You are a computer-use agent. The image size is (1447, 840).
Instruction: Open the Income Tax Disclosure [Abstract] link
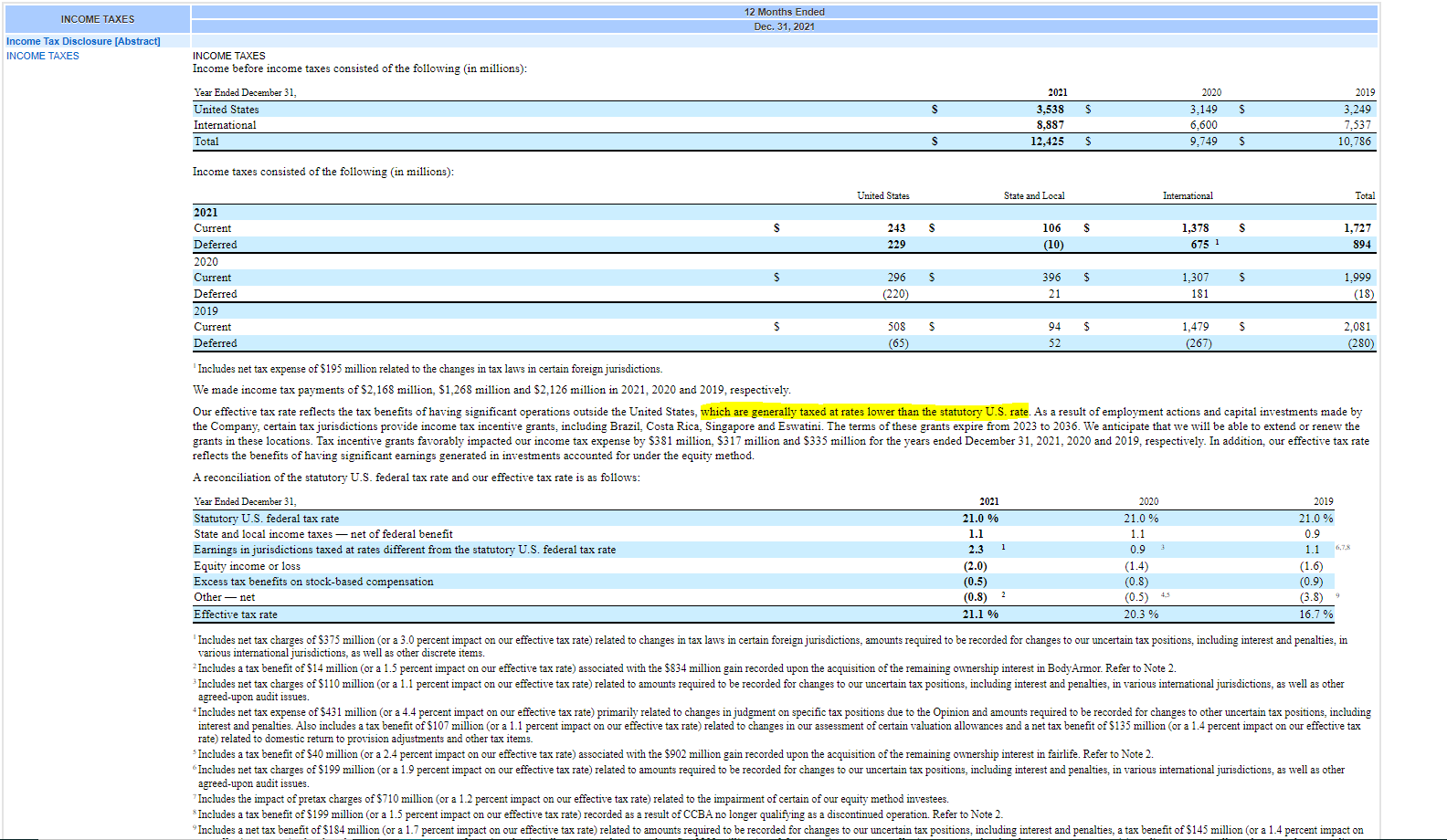point(83,41)
